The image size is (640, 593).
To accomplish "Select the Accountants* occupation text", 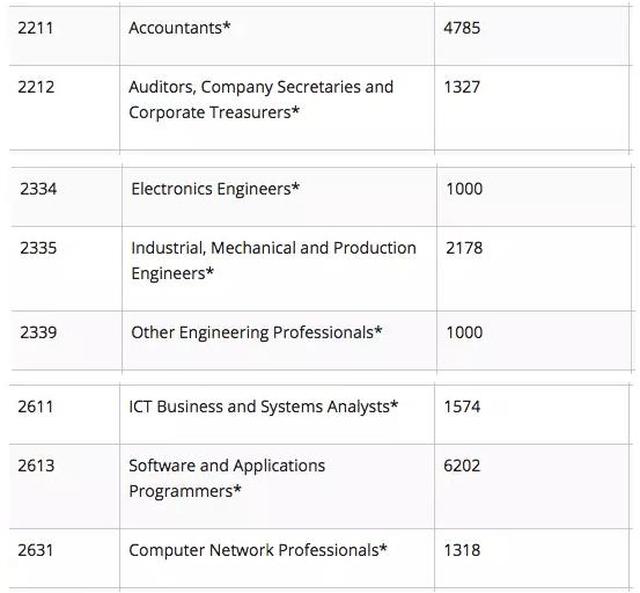I will pos(180,28).
